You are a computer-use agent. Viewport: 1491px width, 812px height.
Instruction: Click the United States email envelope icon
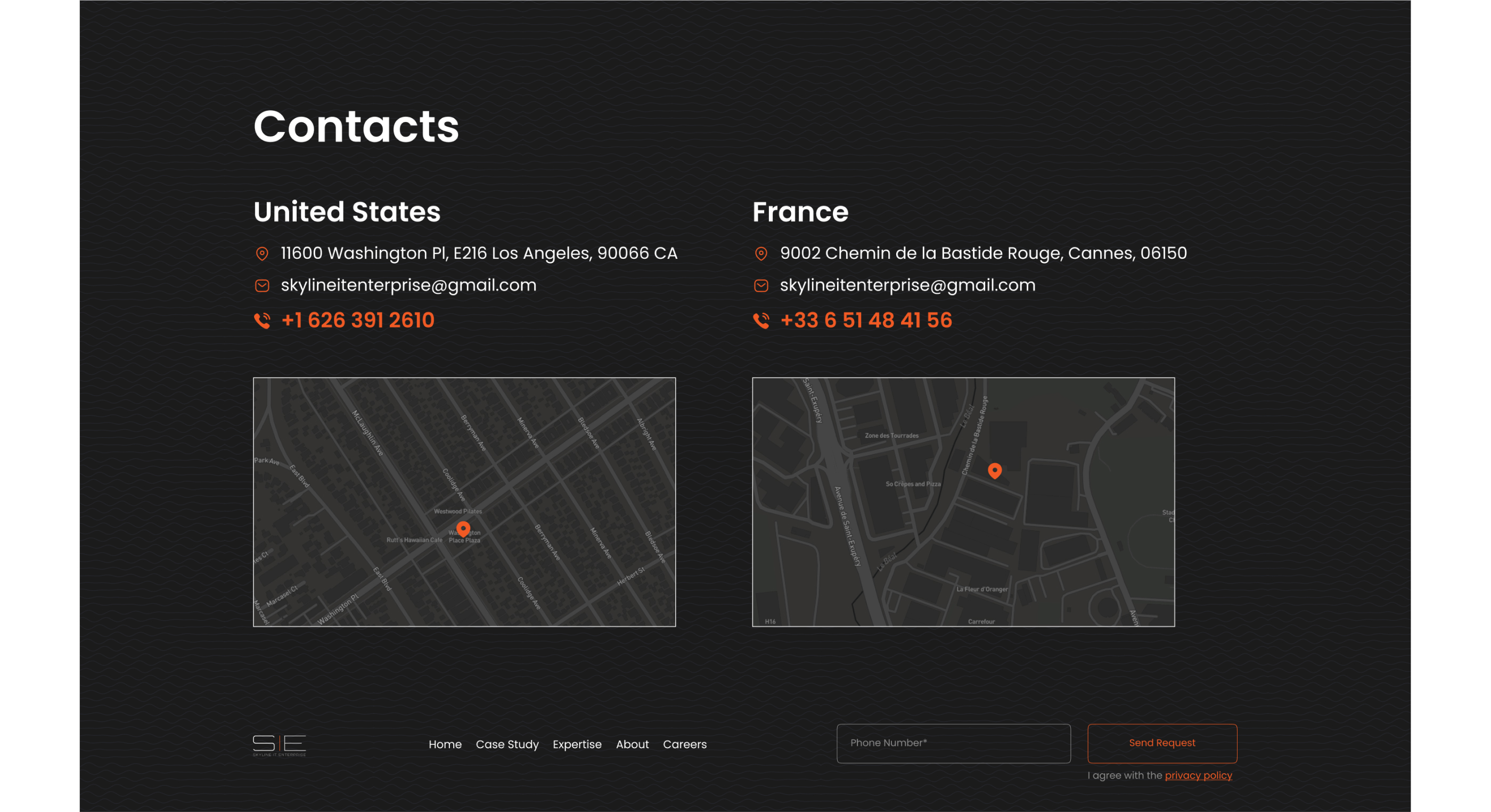point(262,285)
